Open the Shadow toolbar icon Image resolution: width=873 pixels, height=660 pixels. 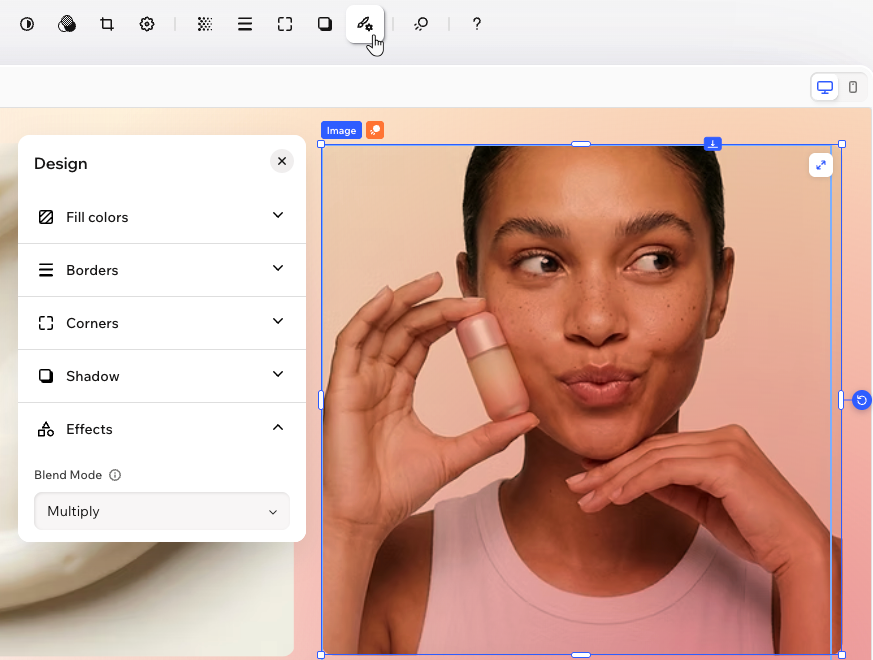(325, 24)
